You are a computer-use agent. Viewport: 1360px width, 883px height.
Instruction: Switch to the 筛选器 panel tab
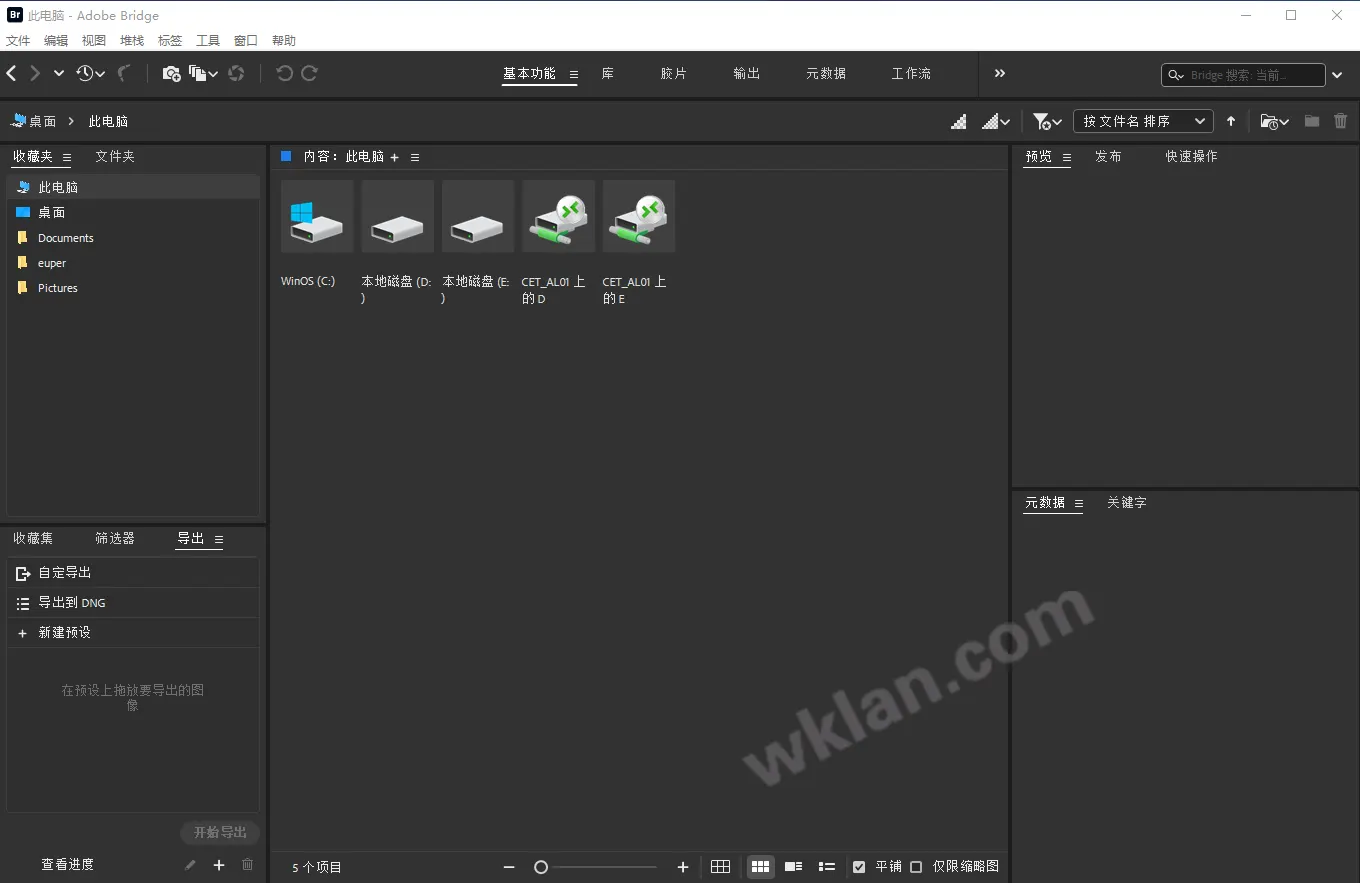[x=115, y=538]
